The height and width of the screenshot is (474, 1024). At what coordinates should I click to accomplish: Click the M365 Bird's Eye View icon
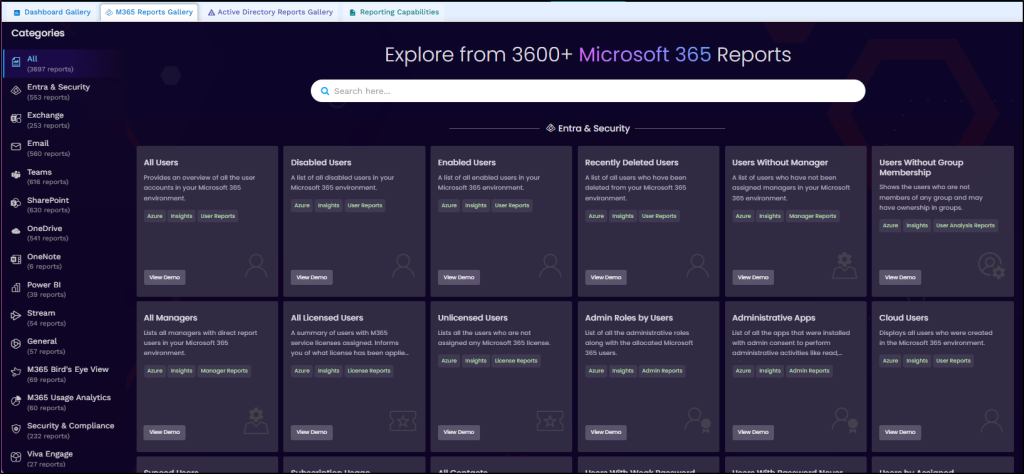click(16, 373)
